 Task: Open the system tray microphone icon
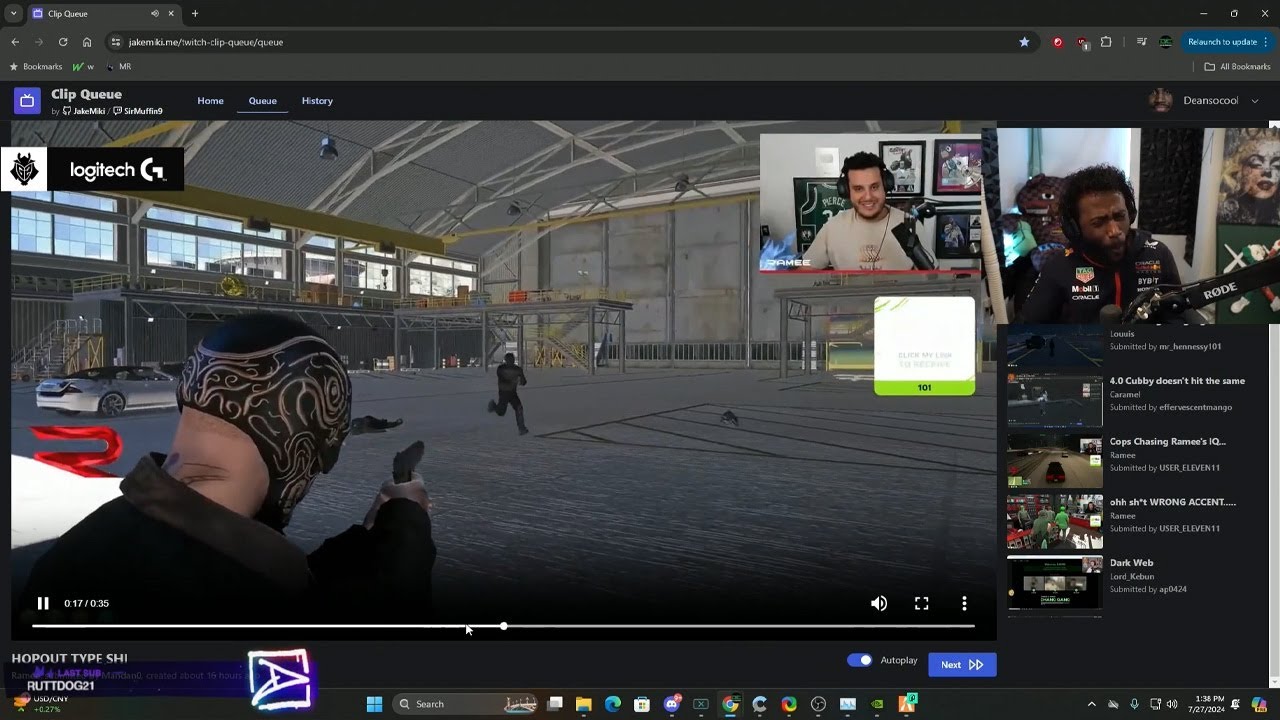[x=1134, y=704]
